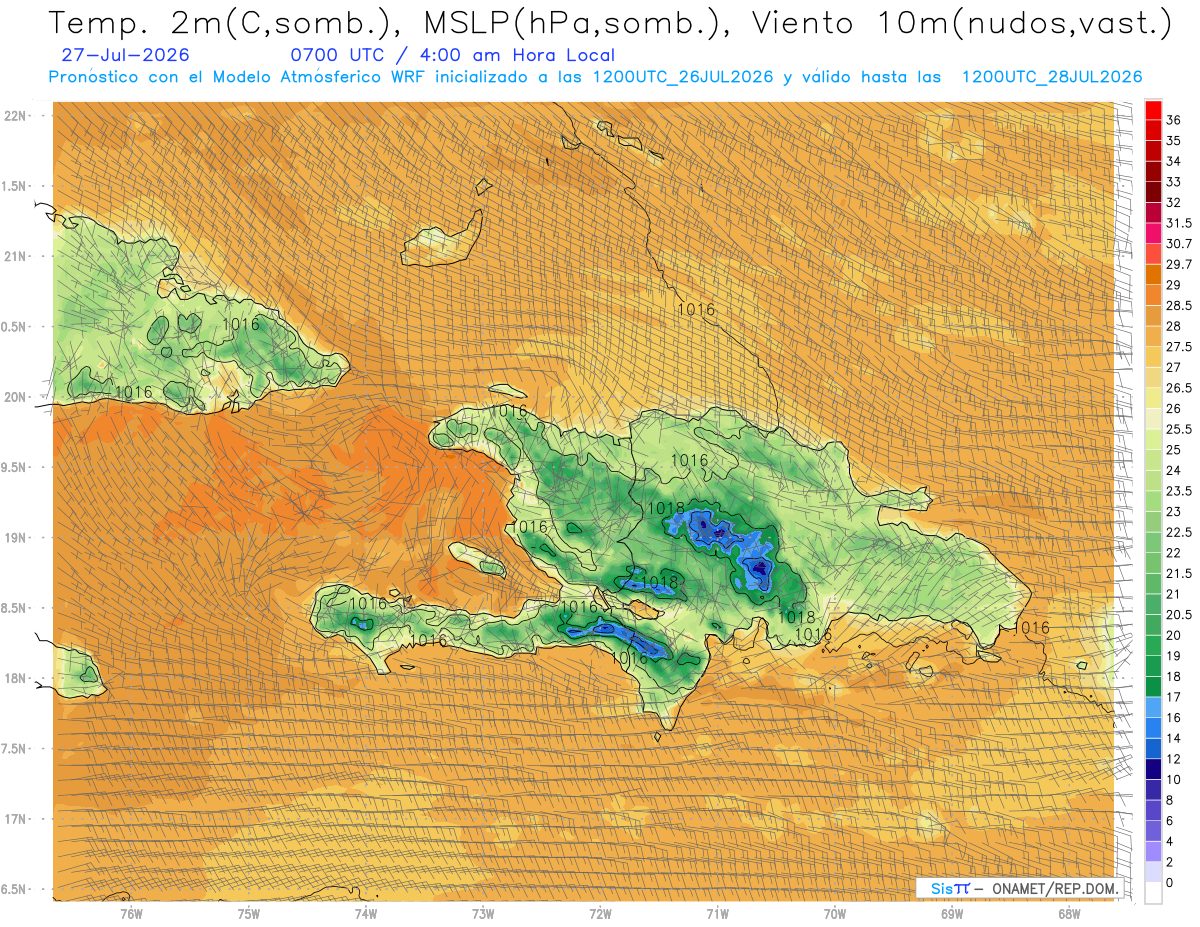Click the 19N latitude axis label
1200x927 pixels.
click(17, 537)
